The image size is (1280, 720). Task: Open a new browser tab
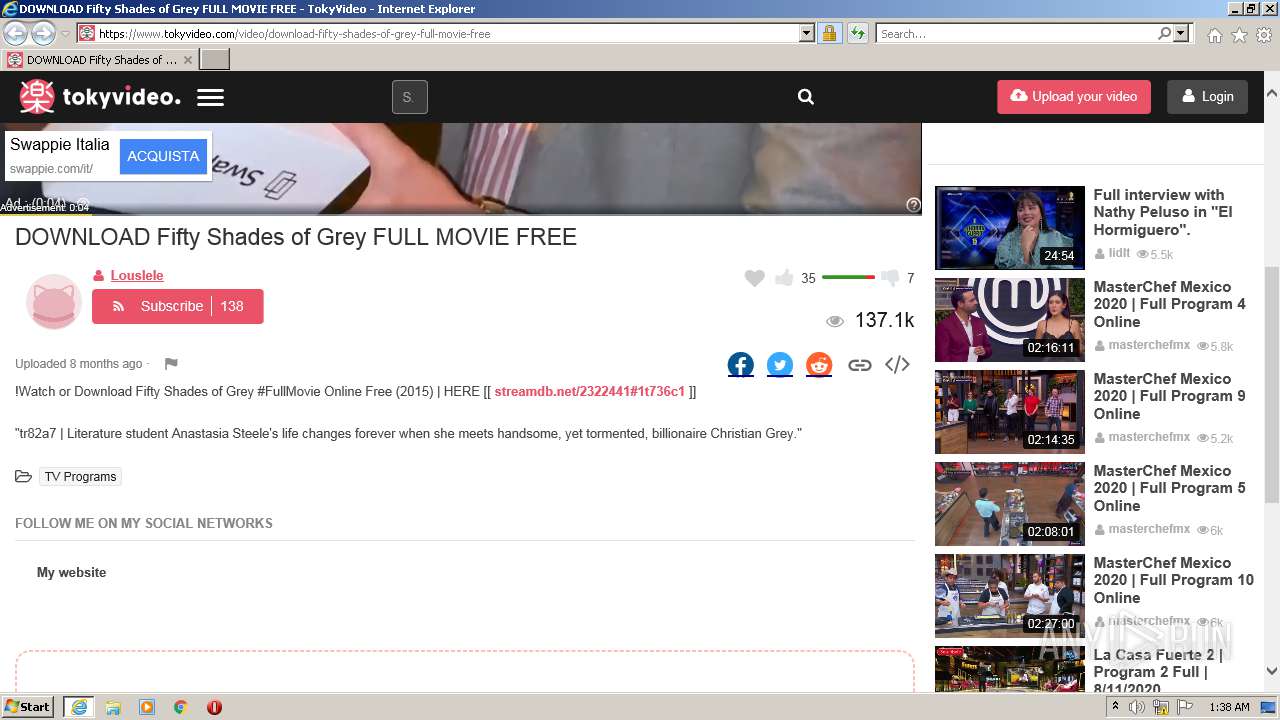tap(215, 60)
